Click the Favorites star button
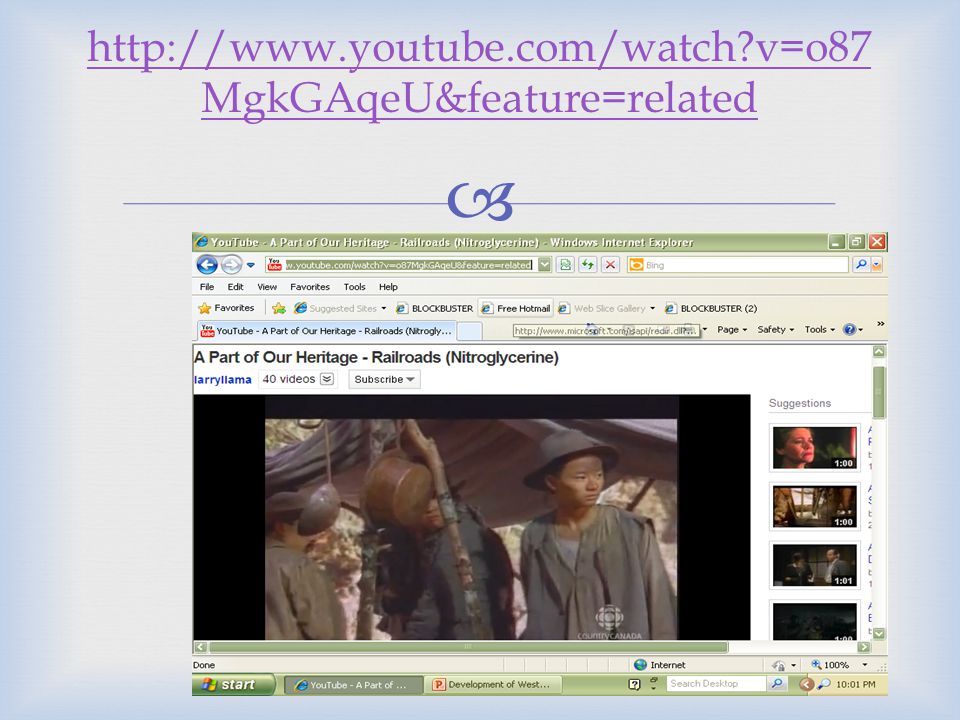960x720 pixels. pyautogui.click(x=226, y=308)
